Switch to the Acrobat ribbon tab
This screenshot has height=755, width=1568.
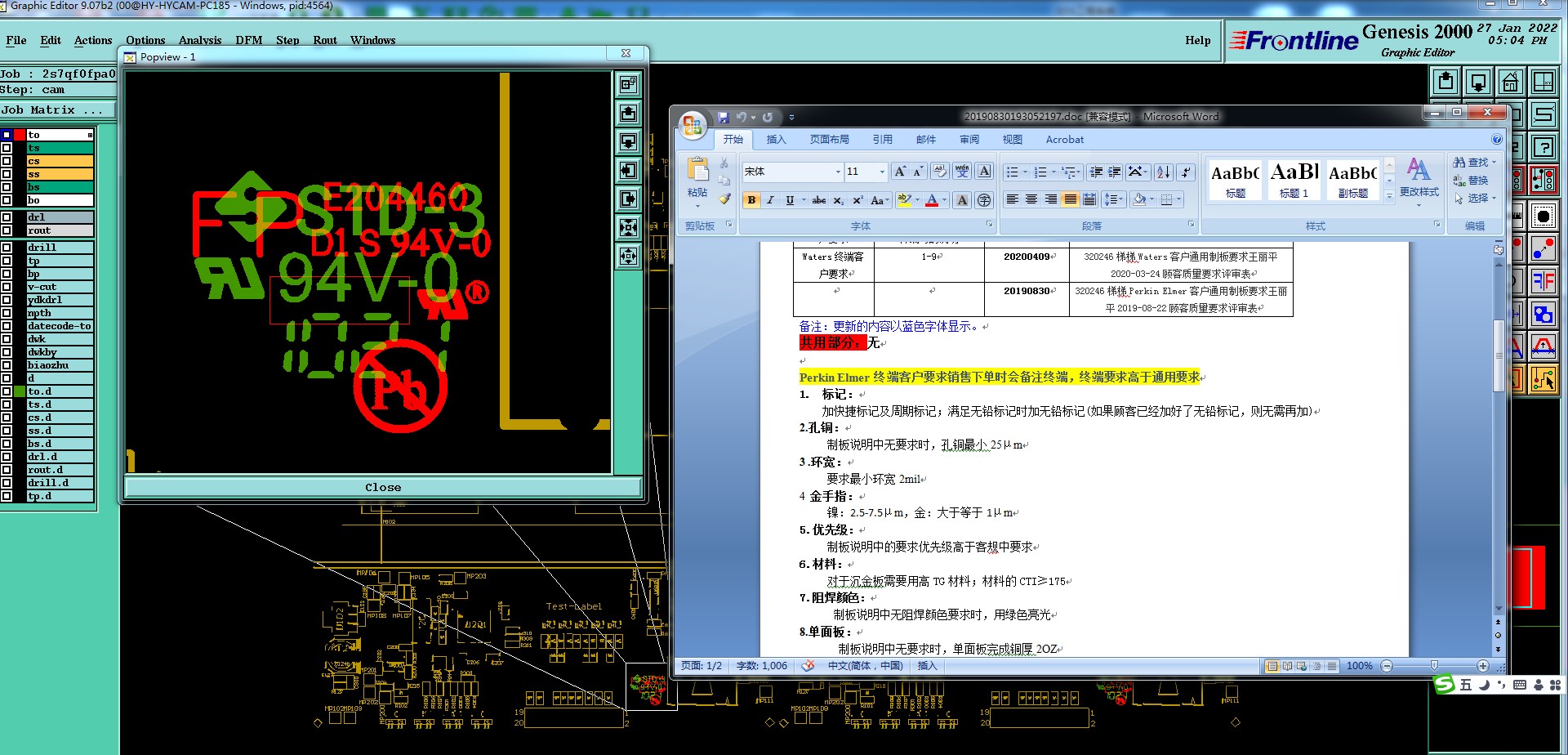pyautogui.click(x=1065, y=140)
